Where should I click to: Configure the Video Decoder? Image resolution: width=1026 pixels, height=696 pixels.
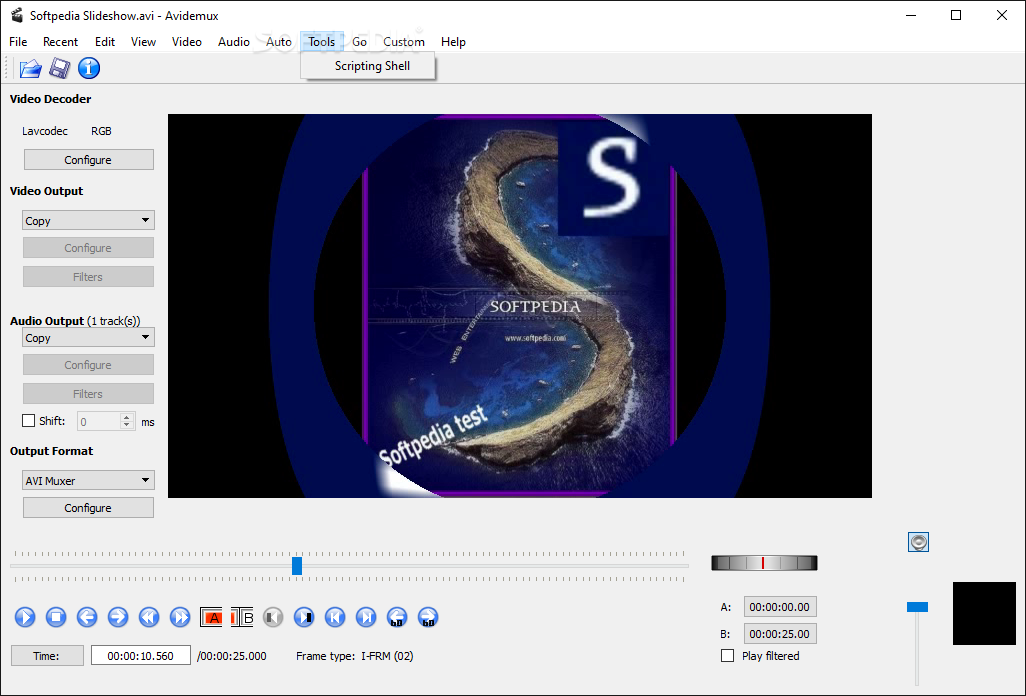[x=88, y=160]
